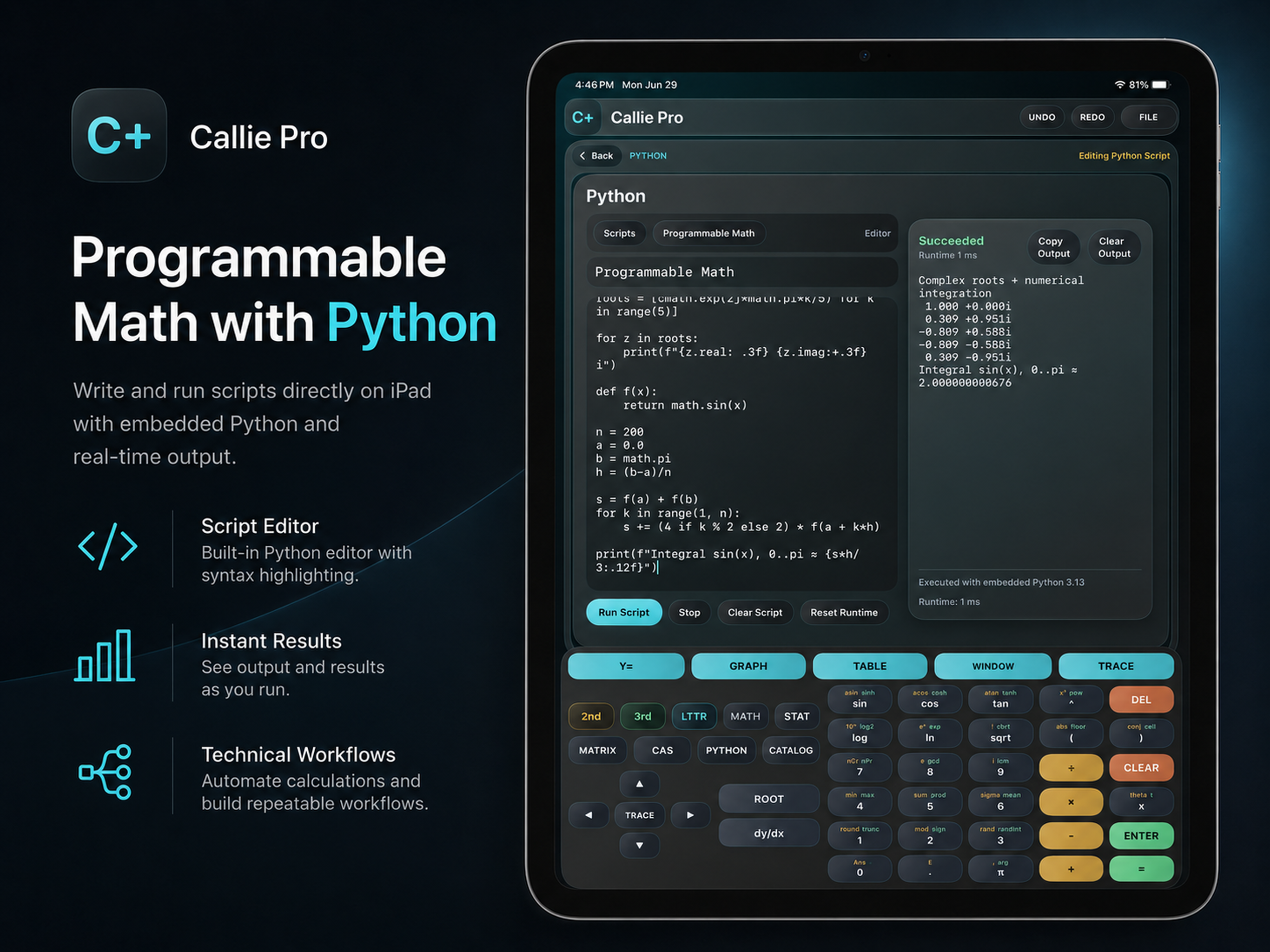The image size is (1270, 952).
Task: Toggle the 2nd modifier key
Action: pos(591,716)
